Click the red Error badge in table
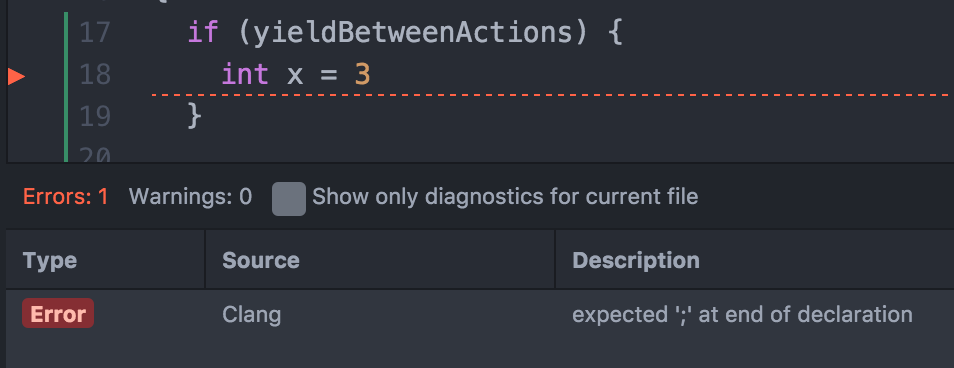The width and height of the screenshot is (954, 368). (x=58, y=314)
